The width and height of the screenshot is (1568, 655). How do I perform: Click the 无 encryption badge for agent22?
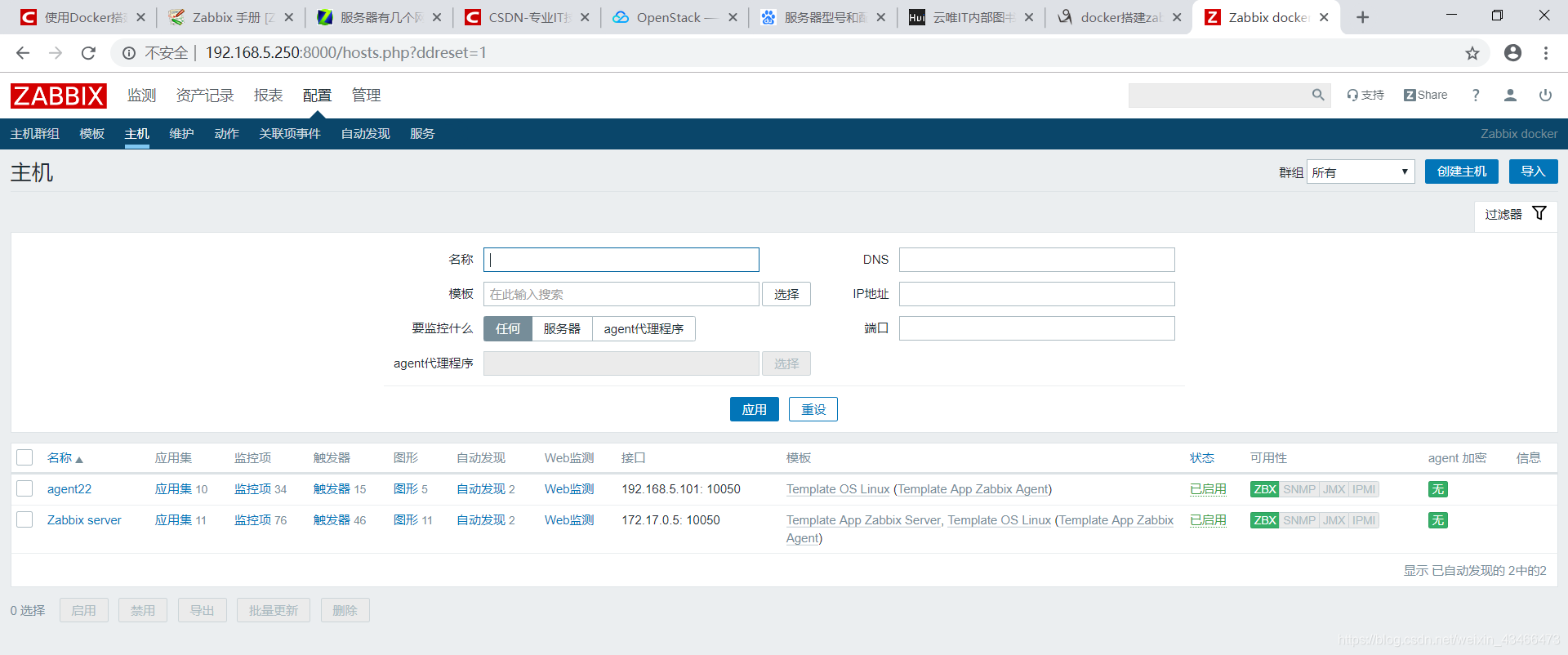1437,489
